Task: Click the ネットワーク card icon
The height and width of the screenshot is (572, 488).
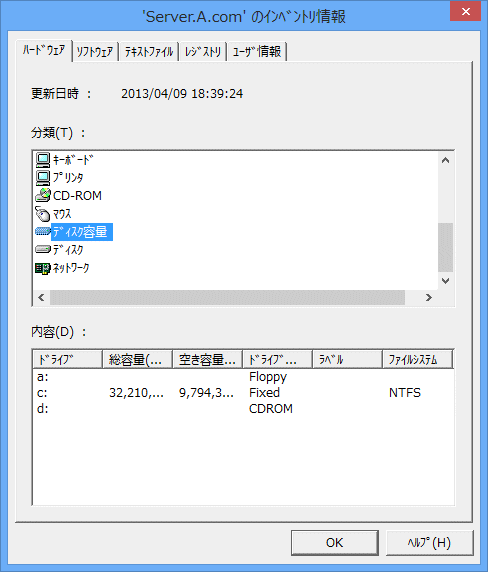Action: click(x=43, y=268)
